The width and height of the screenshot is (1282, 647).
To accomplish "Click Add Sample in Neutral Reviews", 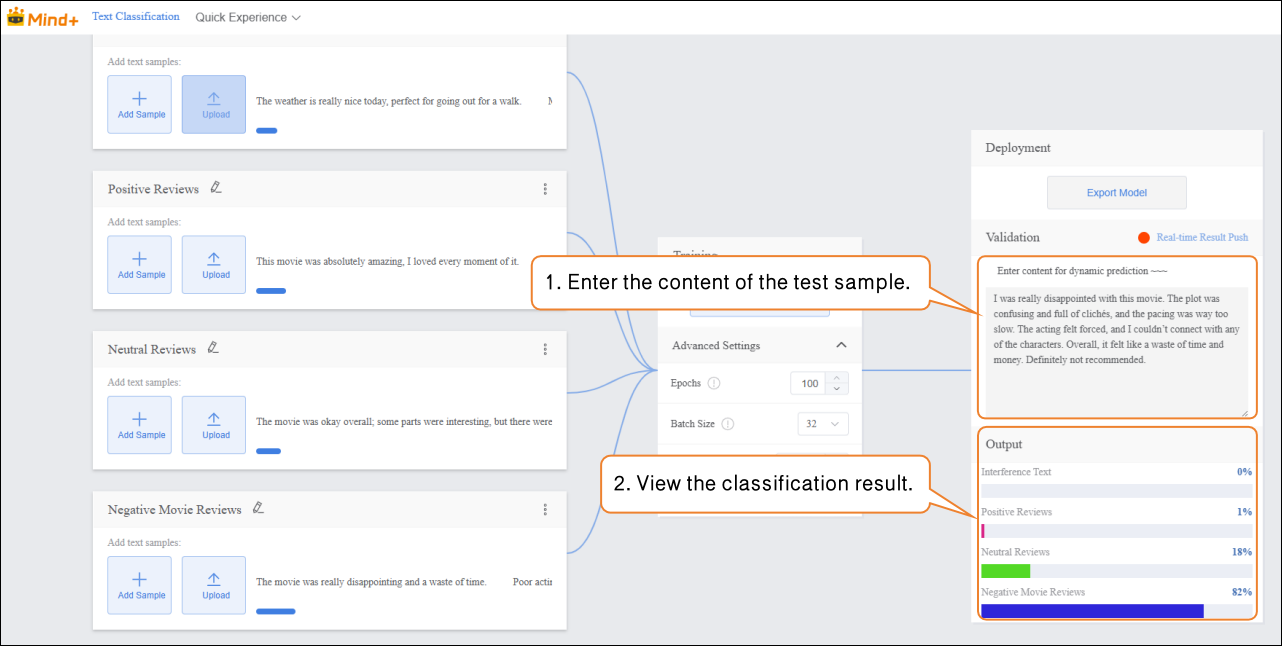I will pyautogui.click(x=141, y=425).
